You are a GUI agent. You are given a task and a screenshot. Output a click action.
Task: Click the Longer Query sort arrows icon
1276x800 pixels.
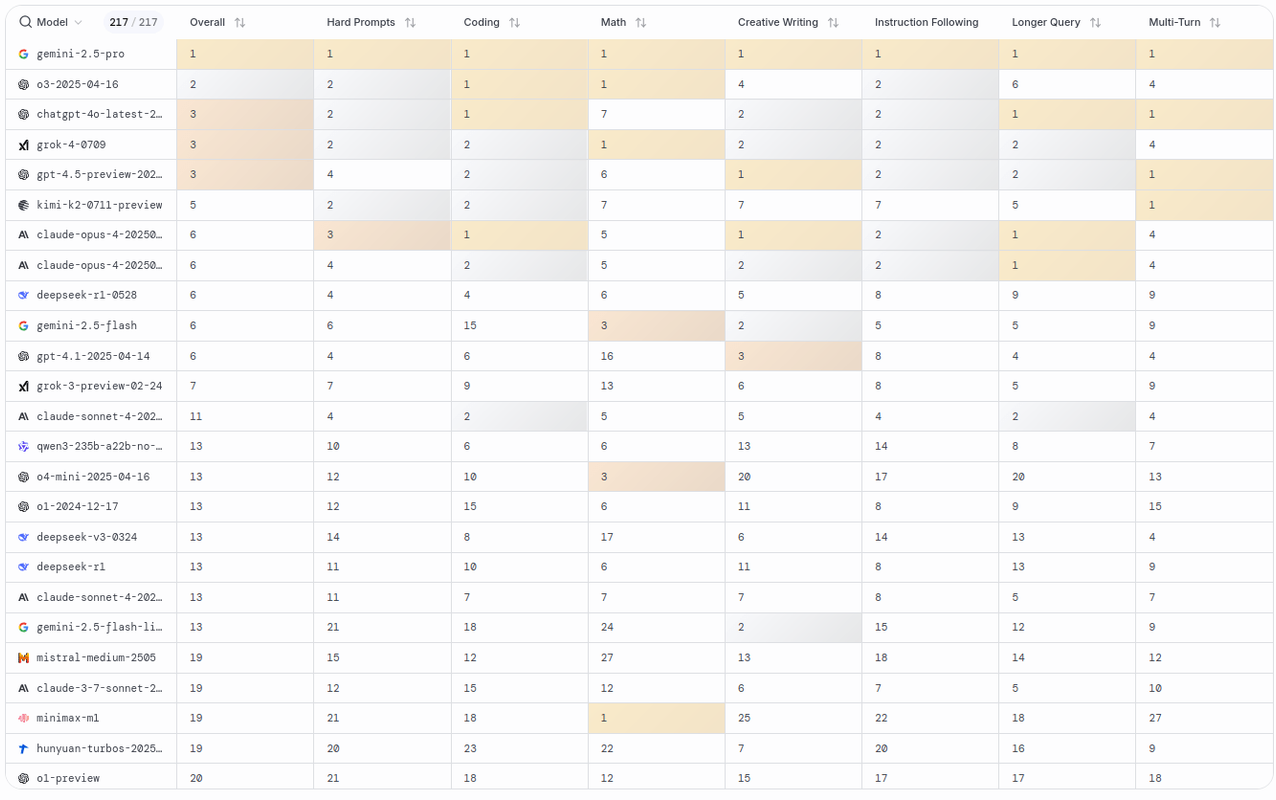(1095, 22)
